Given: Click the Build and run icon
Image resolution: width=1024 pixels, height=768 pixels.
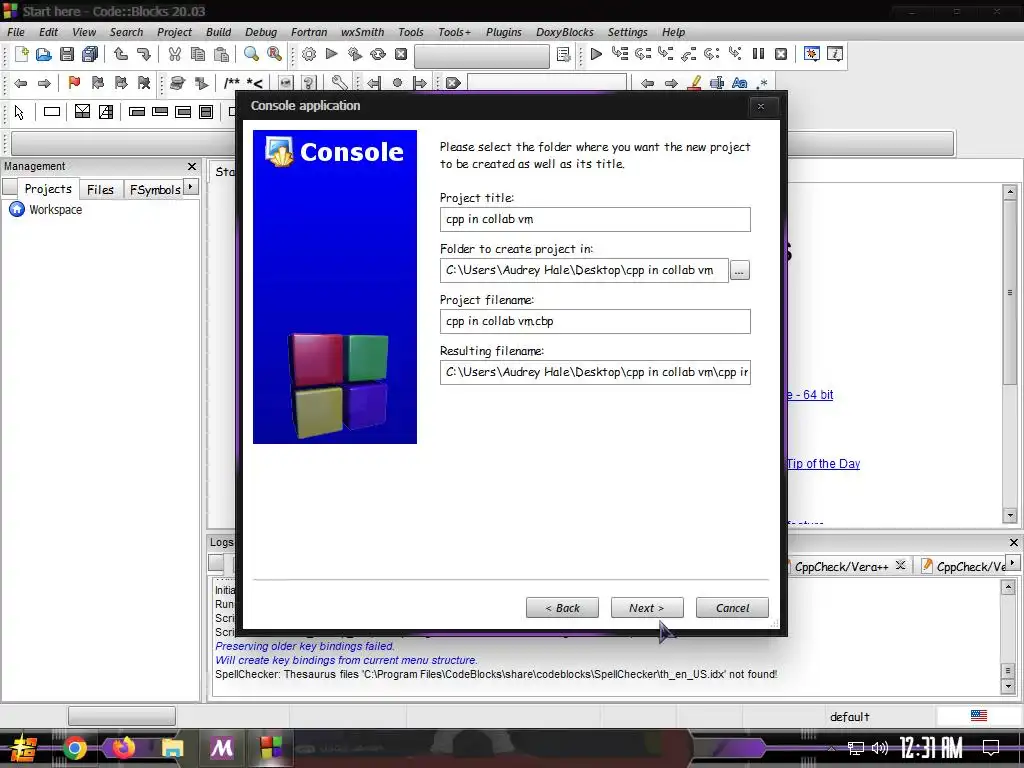Looking at the screenshot, I should [355, 54].
